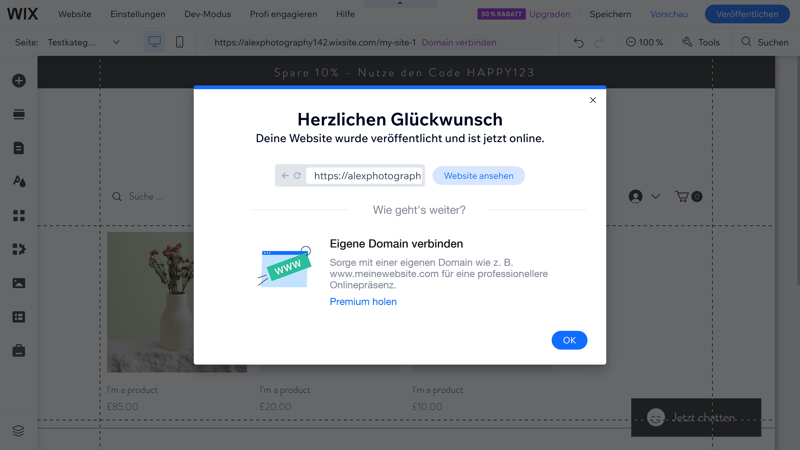Screen dimensions: 800x450
Task: Click Vorschau preview
Action: [x=669, y=14]
